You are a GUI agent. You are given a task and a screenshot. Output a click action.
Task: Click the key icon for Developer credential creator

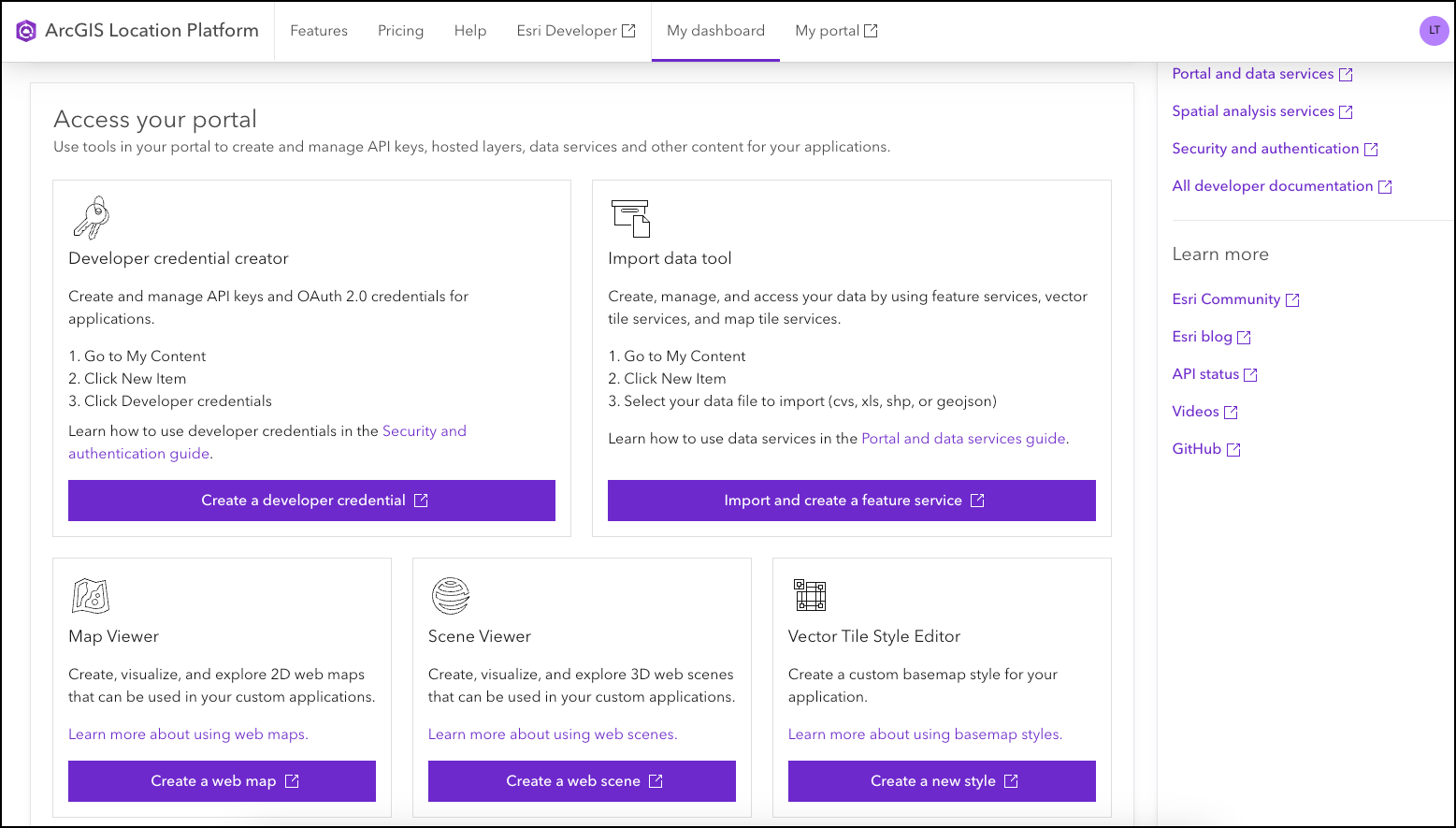point(91,217)
